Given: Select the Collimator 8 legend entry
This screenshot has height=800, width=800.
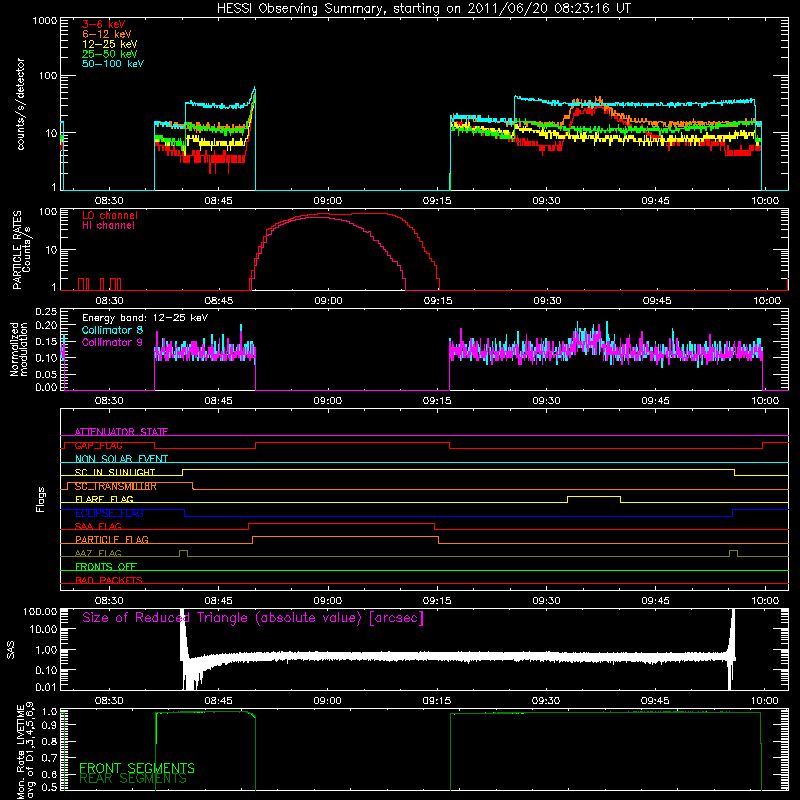Looking at the screenshot, I should (x=112, y=331).
